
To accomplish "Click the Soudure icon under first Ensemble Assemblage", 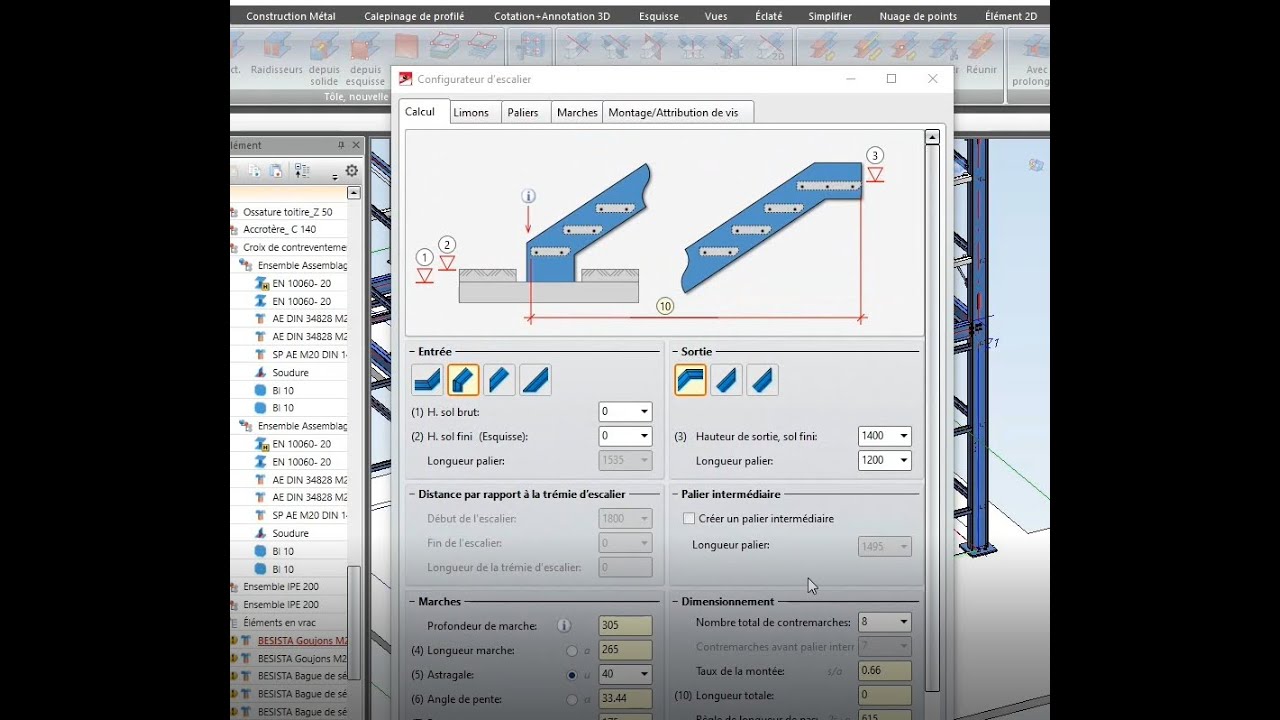I will [260, 373].
